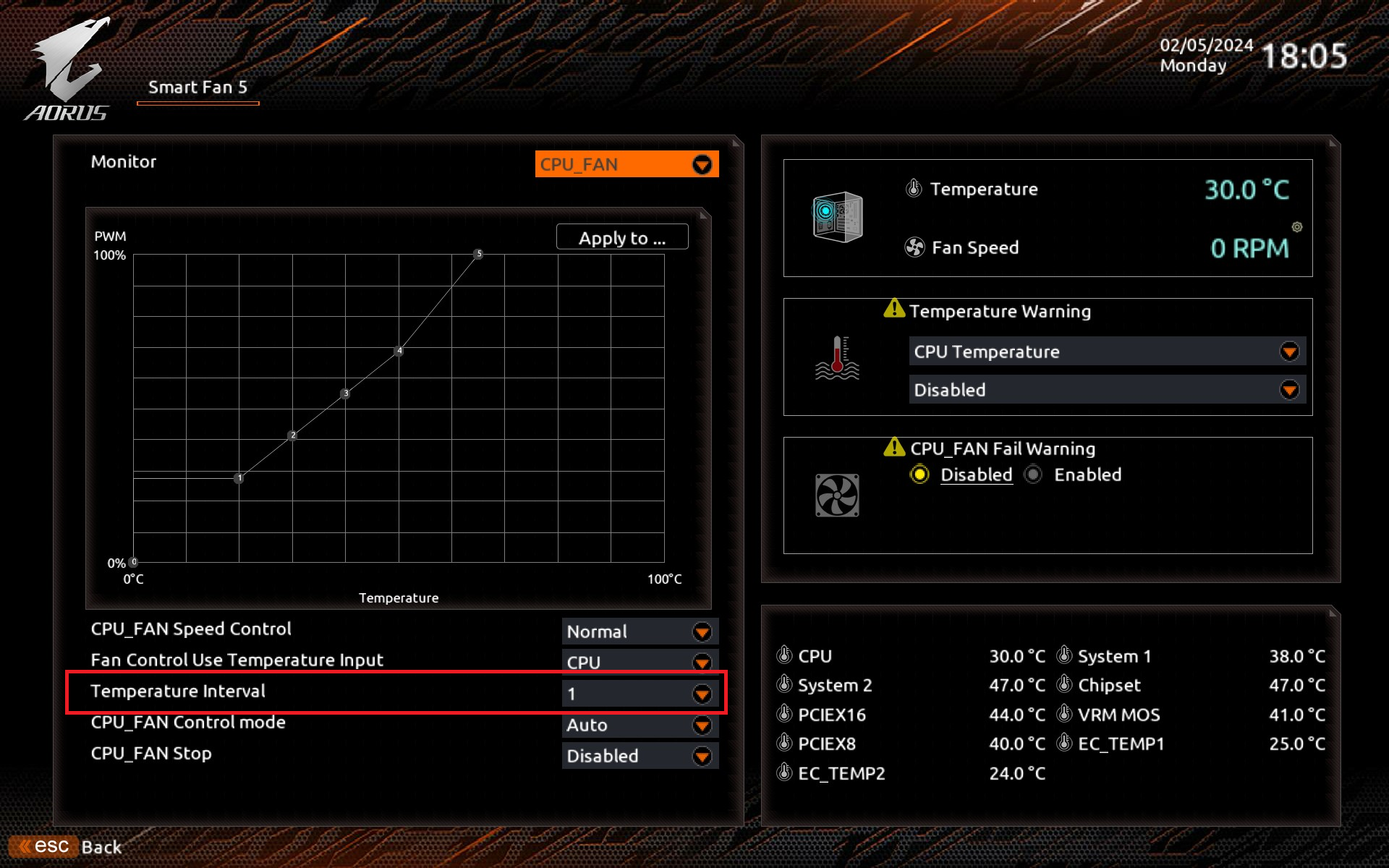
Task: Open CPU_FAN Speed Control Normal menu
Action: pos(640,631)
